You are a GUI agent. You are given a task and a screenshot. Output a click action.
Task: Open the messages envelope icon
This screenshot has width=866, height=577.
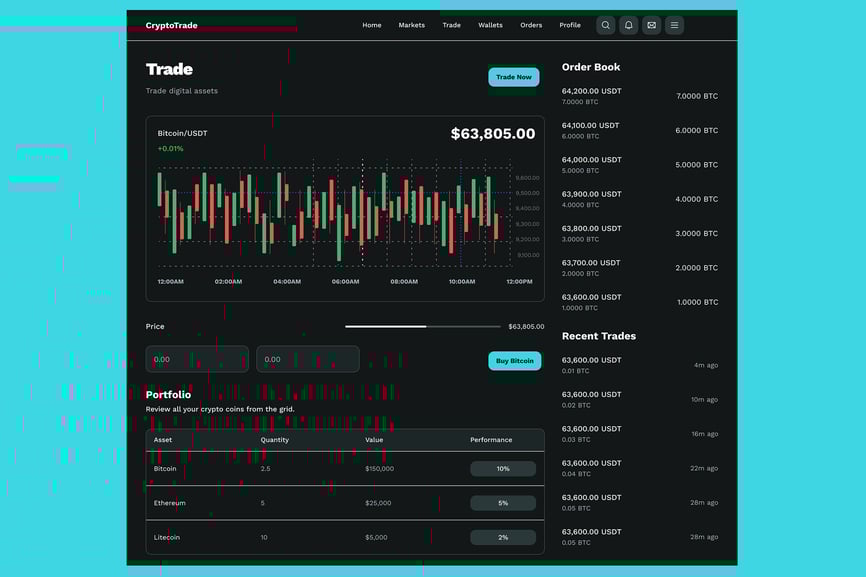tap(651, 25)
